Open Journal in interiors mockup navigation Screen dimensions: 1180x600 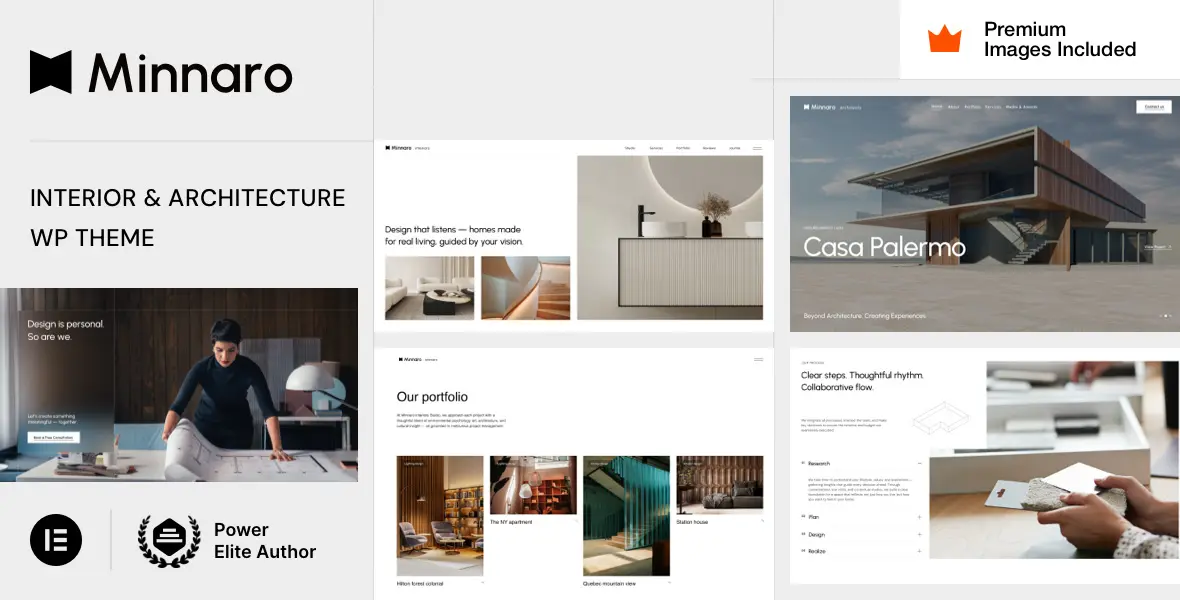click(734, 148)
